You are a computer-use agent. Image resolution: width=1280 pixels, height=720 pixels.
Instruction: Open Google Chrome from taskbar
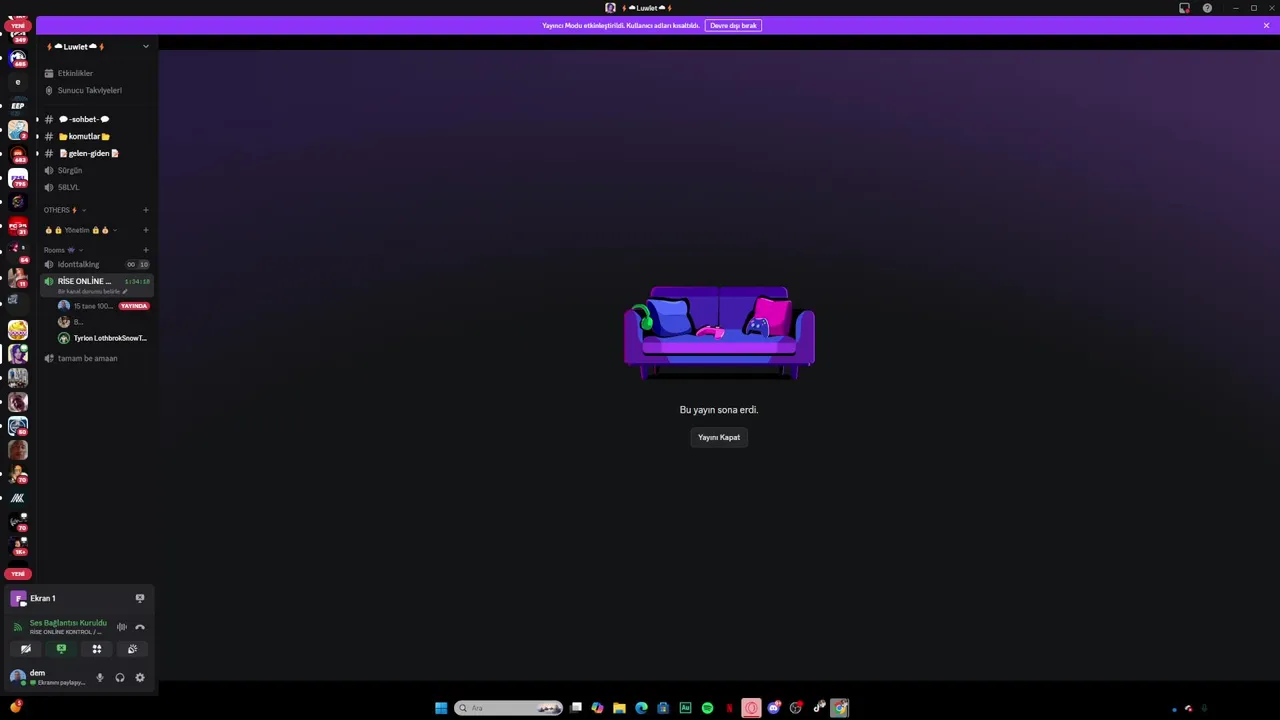coord(839,708)
